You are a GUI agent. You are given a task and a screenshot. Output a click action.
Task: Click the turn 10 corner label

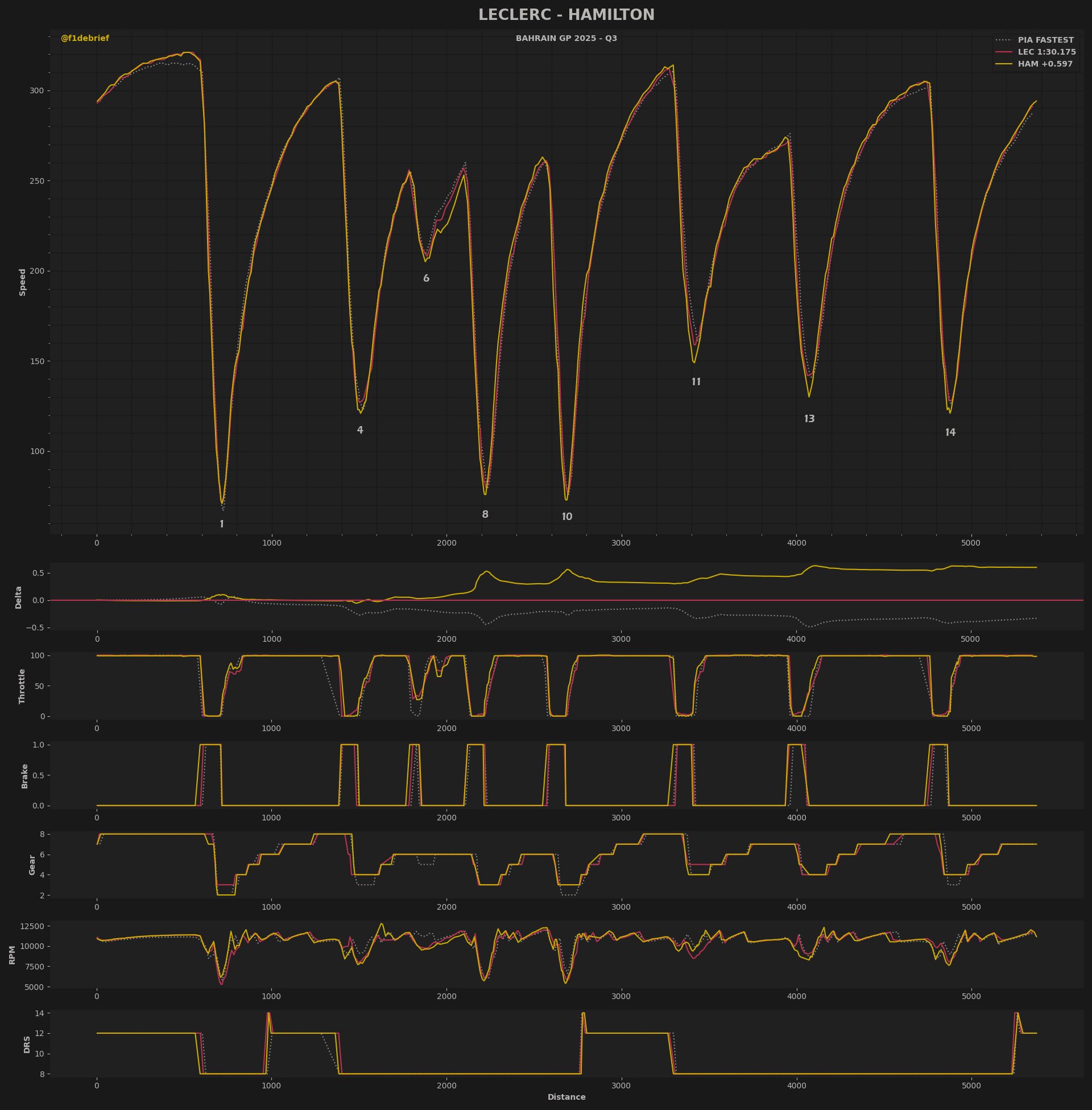pyautogui.click(x=566, y=517)
